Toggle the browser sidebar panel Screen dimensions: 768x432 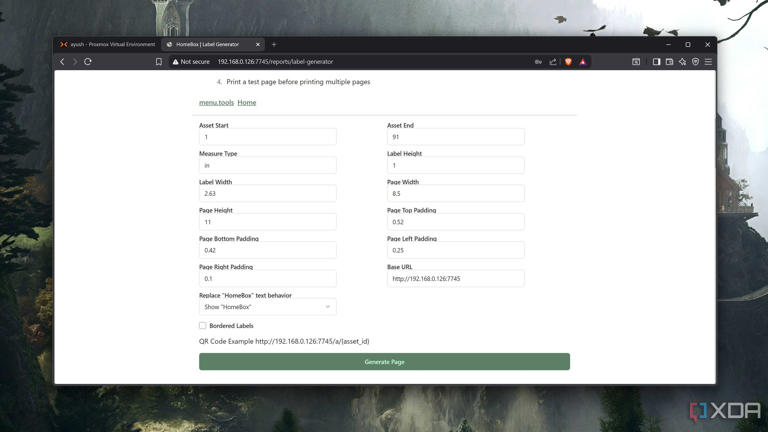point(656,62)
